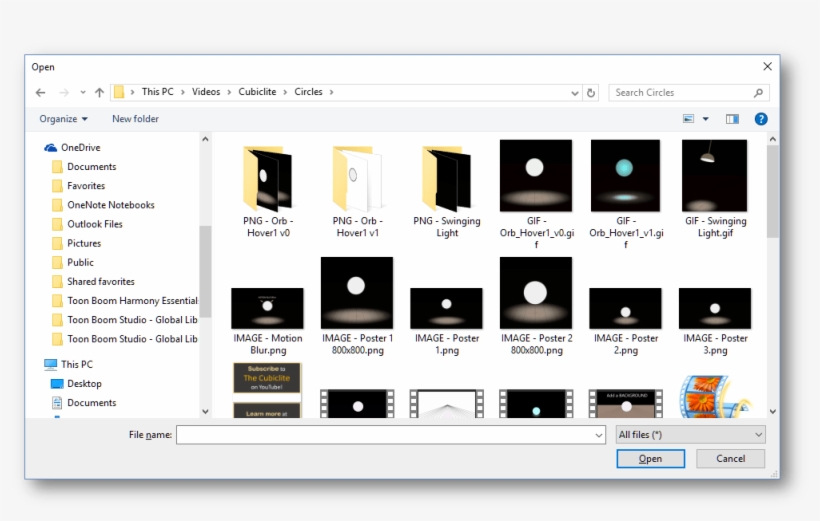The height and width of the screenshot is (521, 820).
Task: Click the folder icon in address bar
Action: pos(119,92)
